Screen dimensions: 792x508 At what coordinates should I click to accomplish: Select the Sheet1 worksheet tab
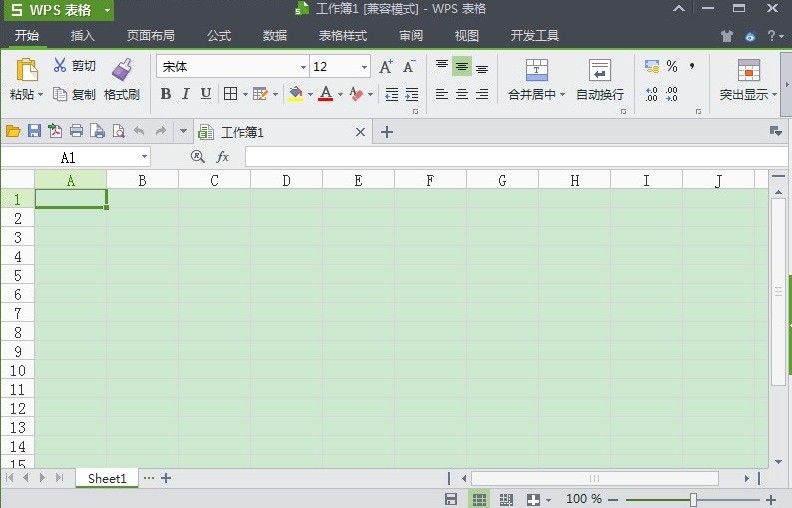[x=107, y=479]
